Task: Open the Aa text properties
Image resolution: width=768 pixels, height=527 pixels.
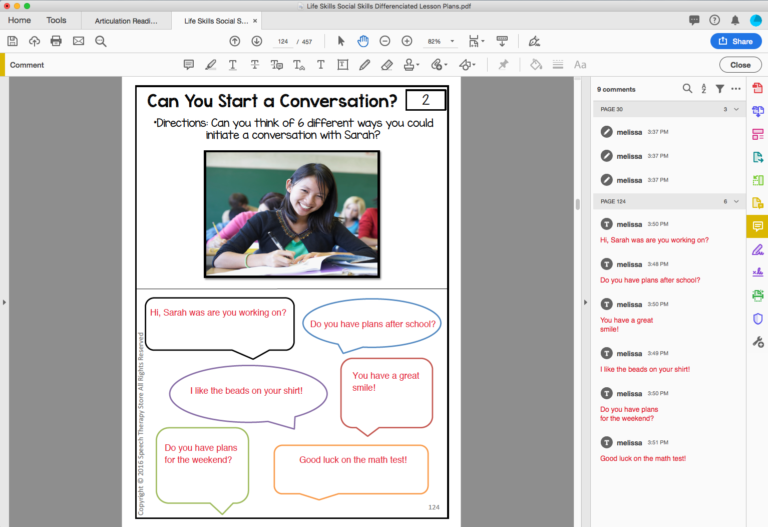Action: coord(580,65)
